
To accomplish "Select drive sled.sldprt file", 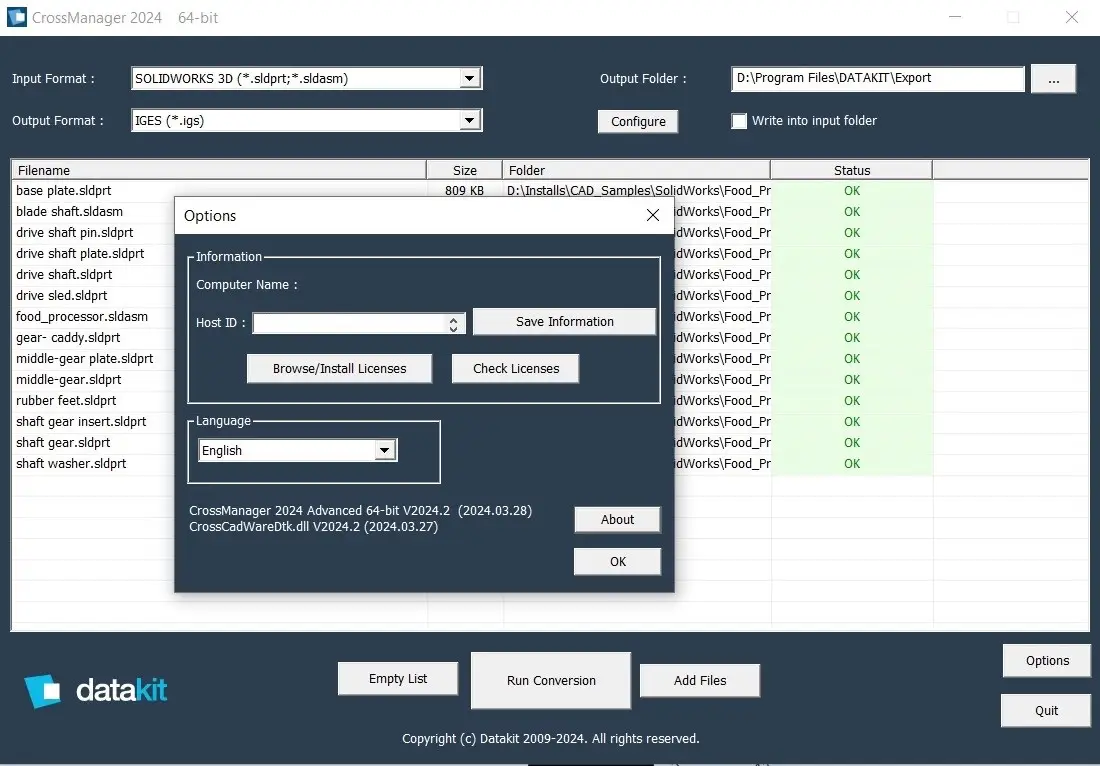I will [x=62, y=295].
